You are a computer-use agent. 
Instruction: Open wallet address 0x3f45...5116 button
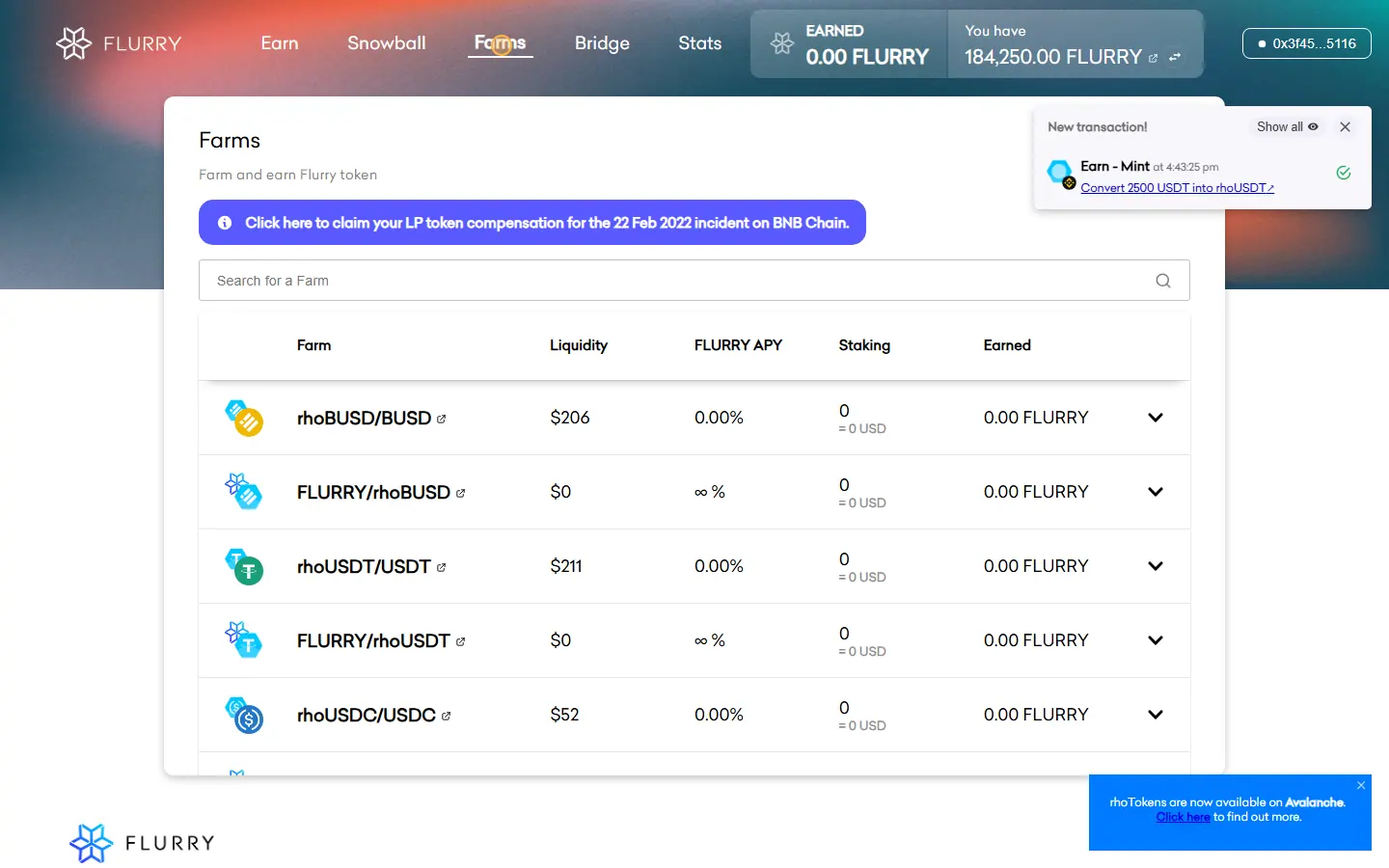(1307, 43)
